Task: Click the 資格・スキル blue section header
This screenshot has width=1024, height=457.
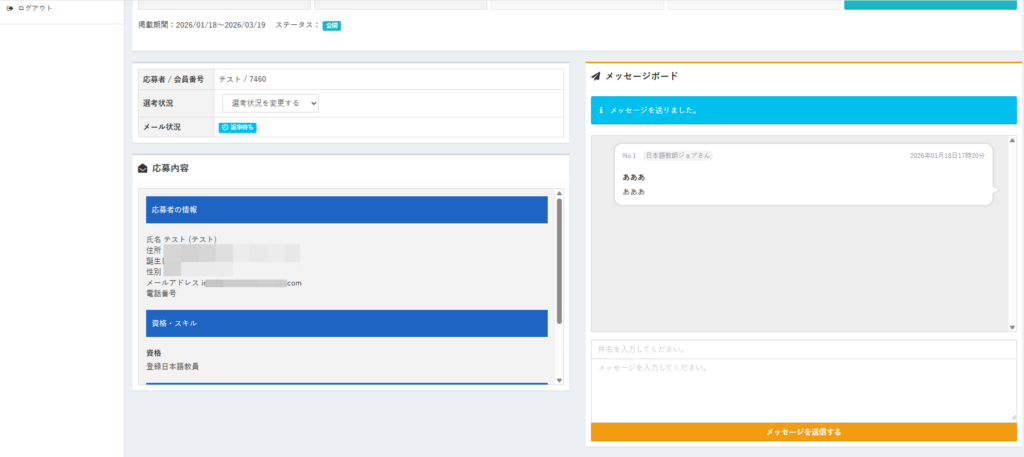Action: [346, 323]
